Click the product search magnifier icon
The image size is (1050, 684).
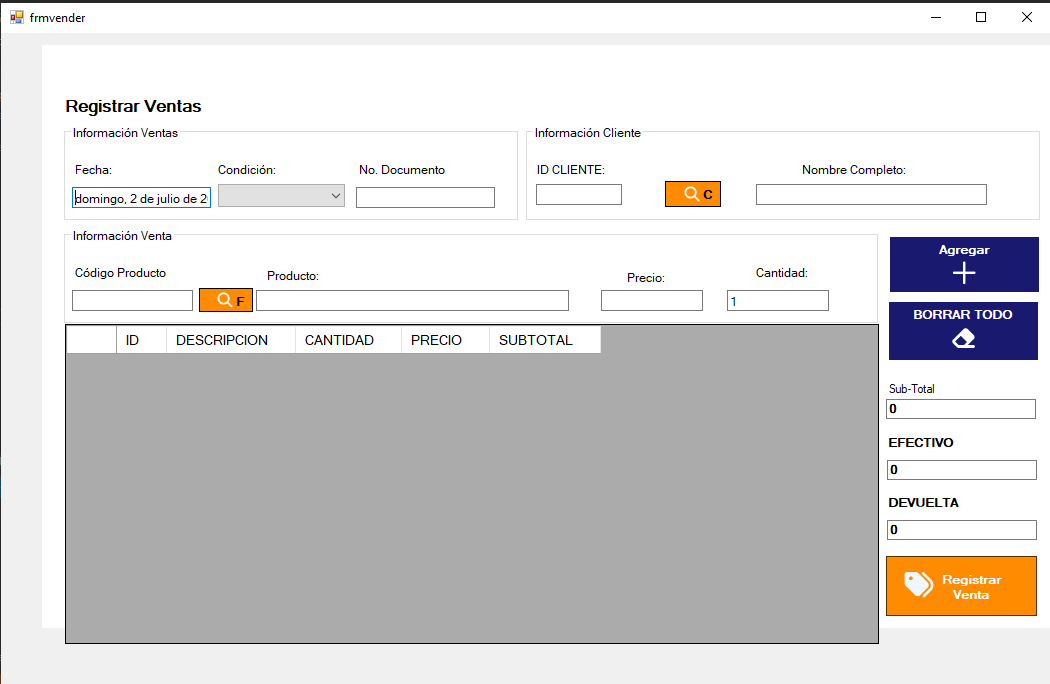(x=225, y=299)
